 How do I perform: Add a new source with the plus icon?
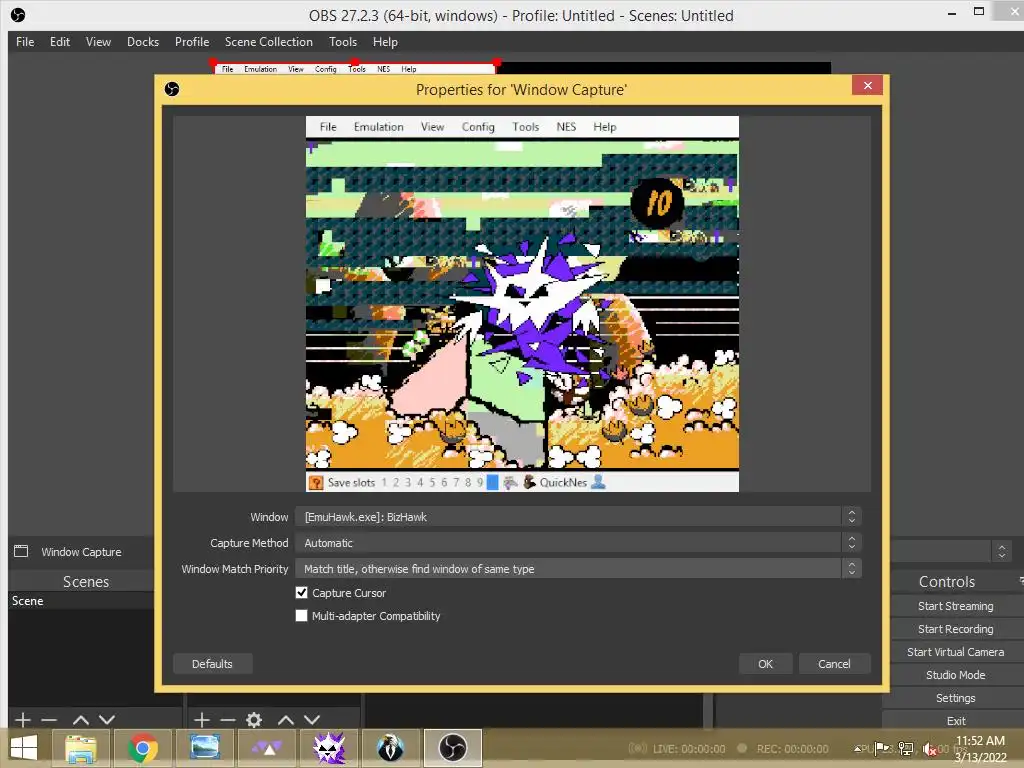pos(202,720)
